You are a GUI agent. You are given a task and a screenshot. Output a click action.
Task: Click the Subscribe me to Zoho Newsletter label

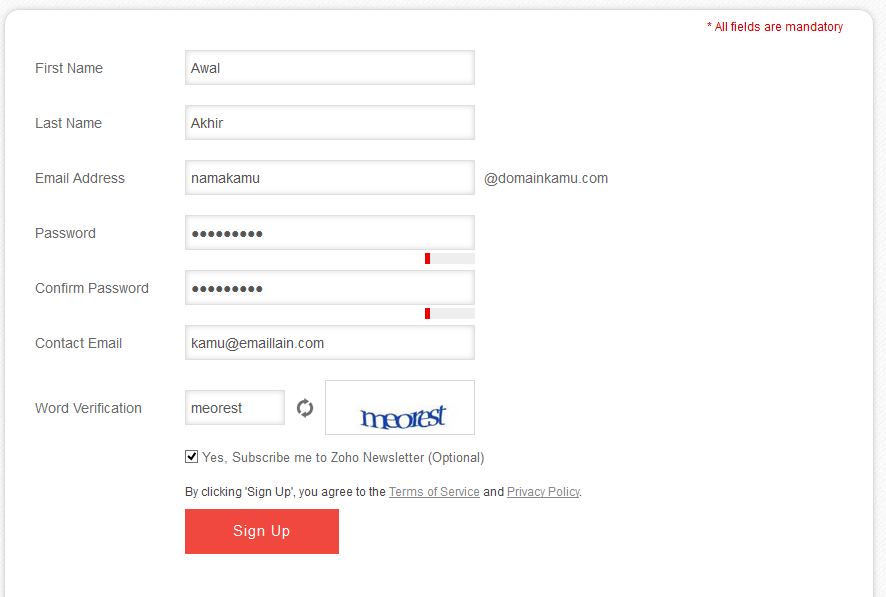click(x=343, y=457)
